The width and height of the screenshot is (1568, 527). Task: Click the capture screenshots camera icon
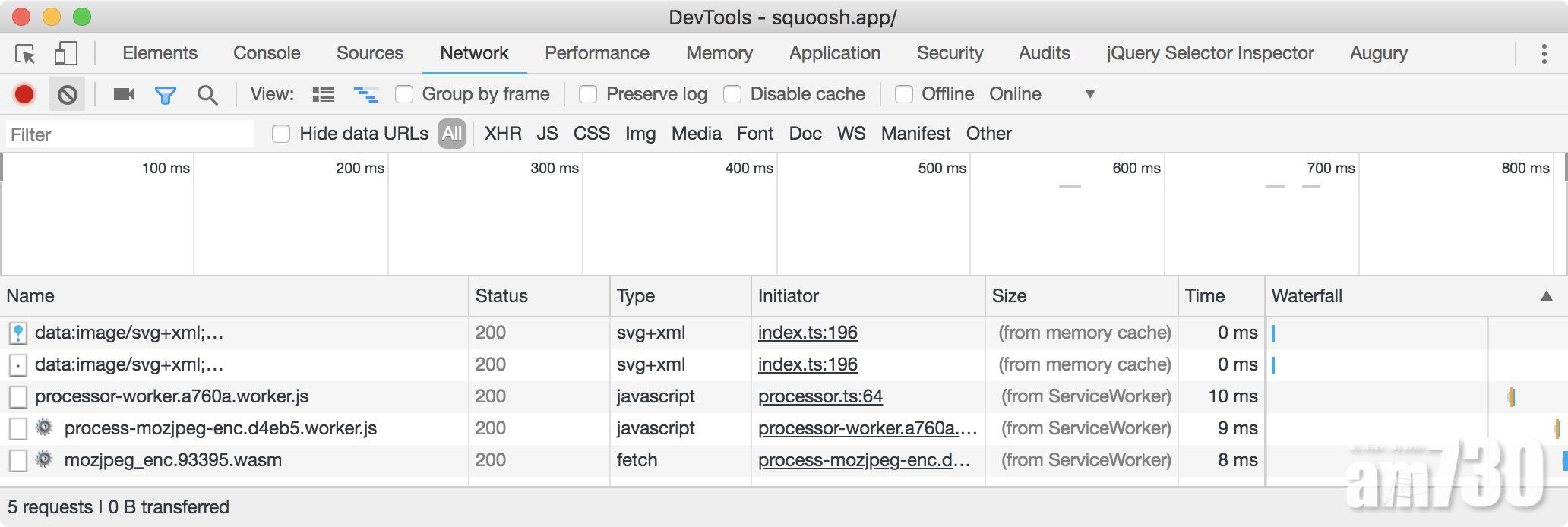tap(123, 94)
